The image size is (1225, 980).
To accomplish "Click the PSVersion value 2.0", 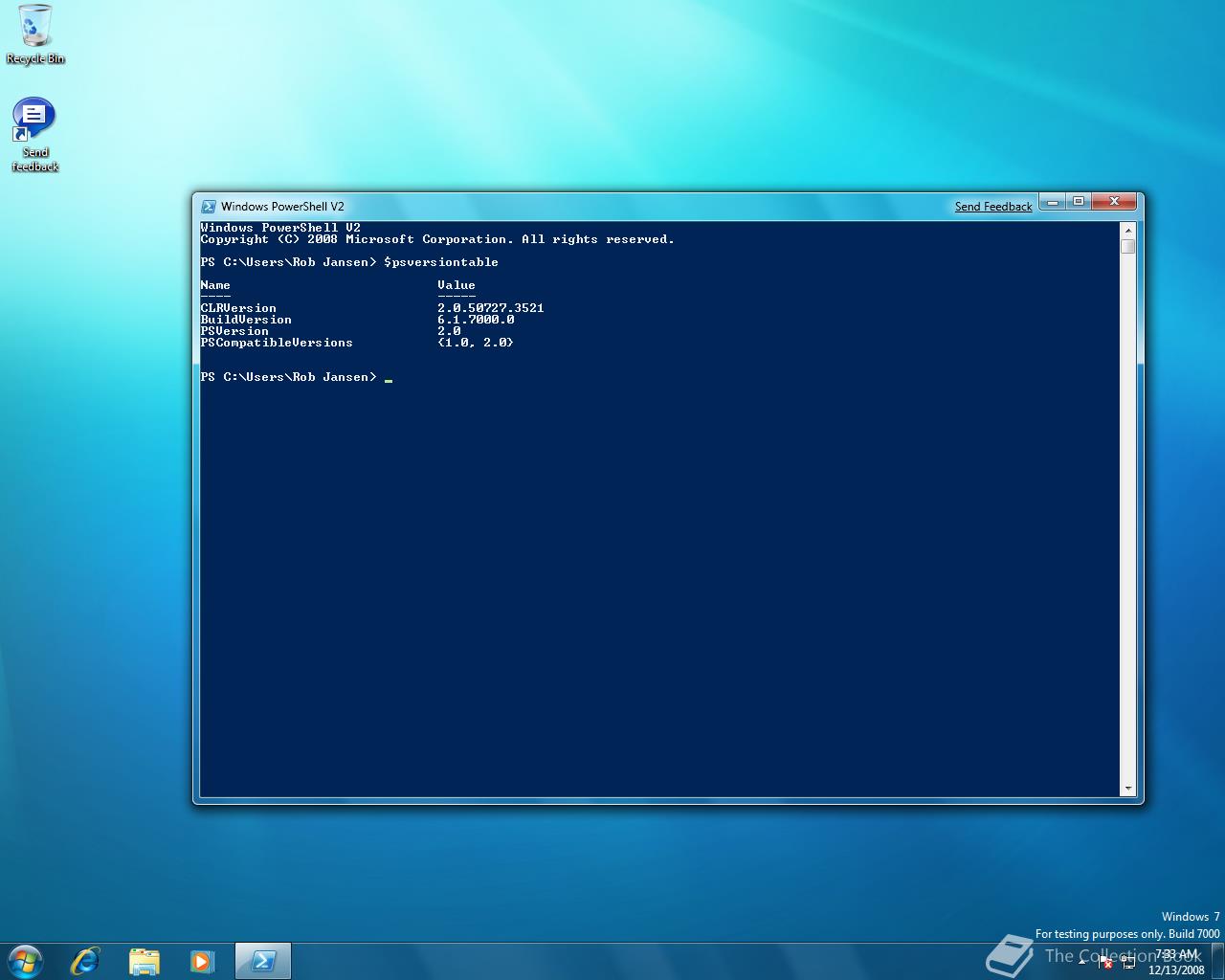I will tap(449, 331).
